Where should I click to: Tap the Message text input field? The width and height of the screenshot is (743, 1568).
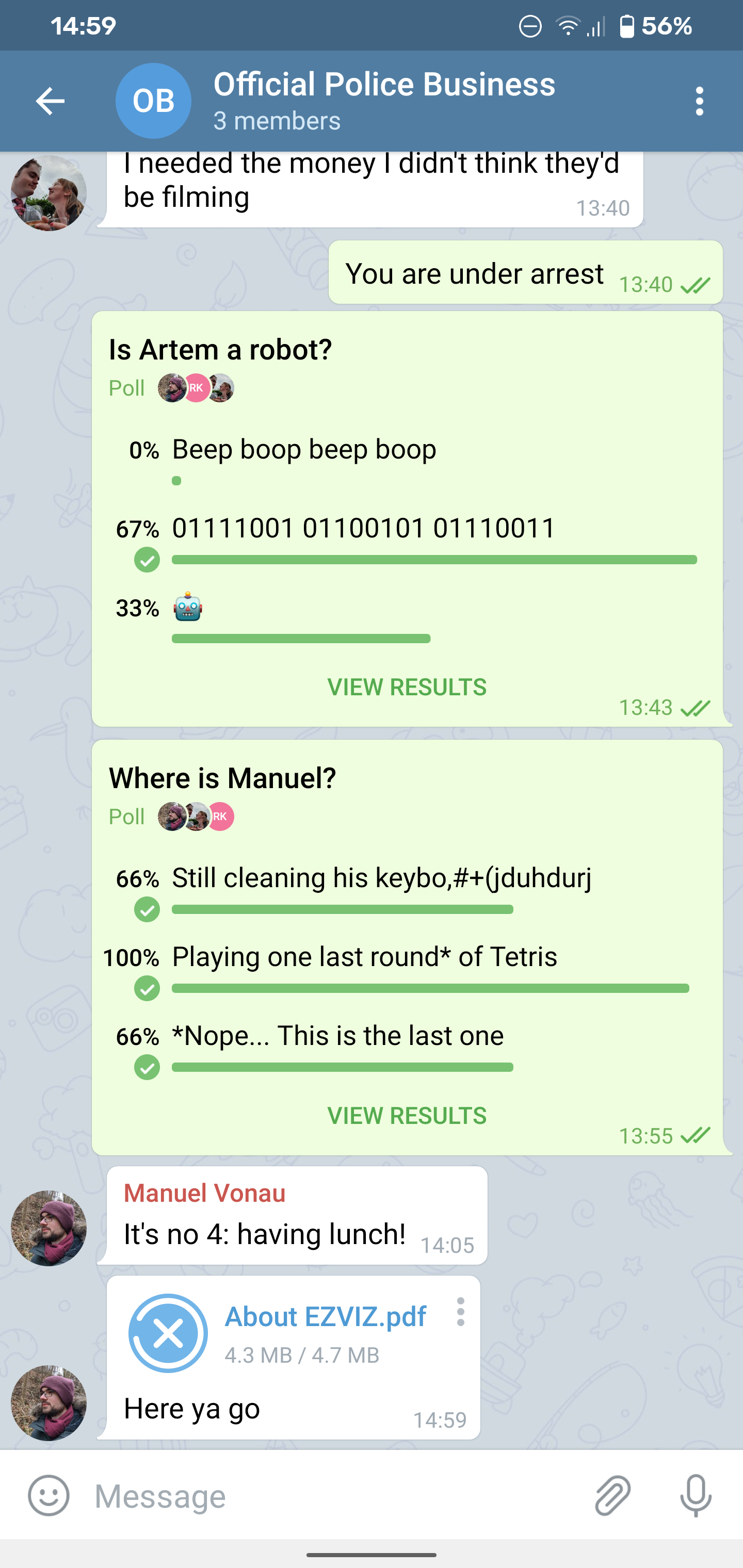click(x=244, y=1496)
